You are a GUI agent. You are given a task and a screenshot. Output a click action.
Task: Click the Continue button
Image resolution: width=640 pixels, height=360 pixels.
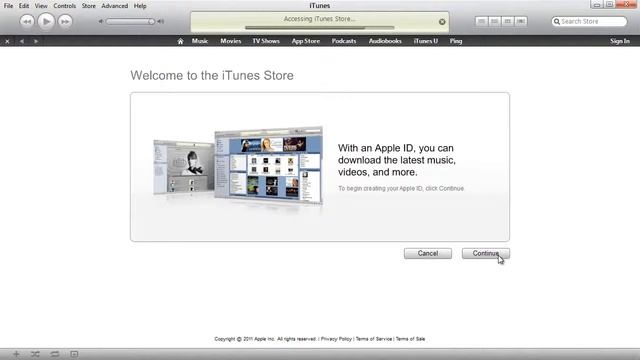coord(486,253)
